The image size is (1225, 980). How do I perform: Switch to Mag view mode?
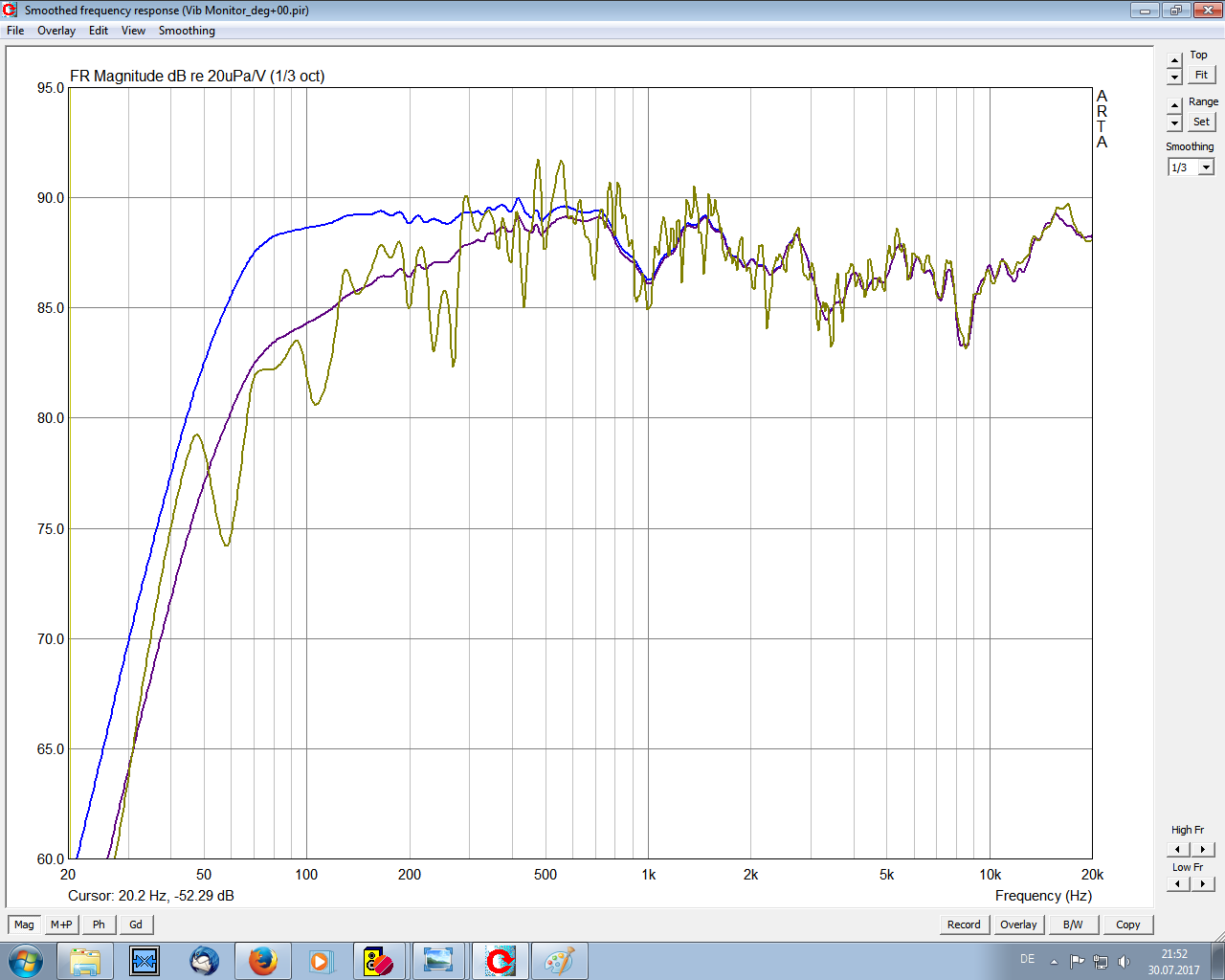click(24, 924)
